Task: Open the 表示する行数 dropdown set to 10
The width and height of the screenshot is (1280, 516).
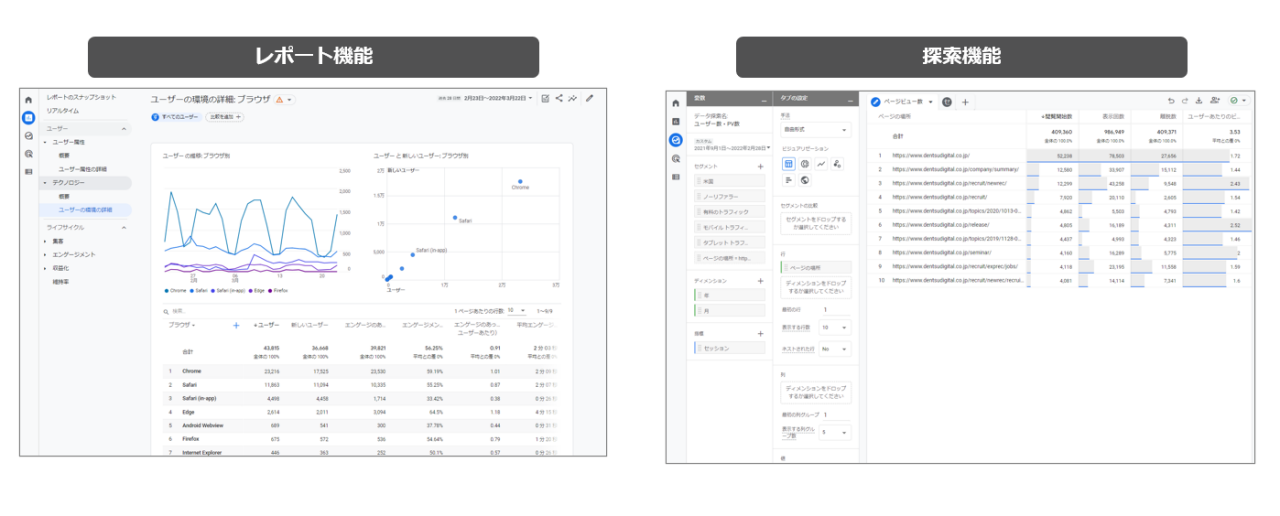Action: pyautogui.click(x=834, y=327)
